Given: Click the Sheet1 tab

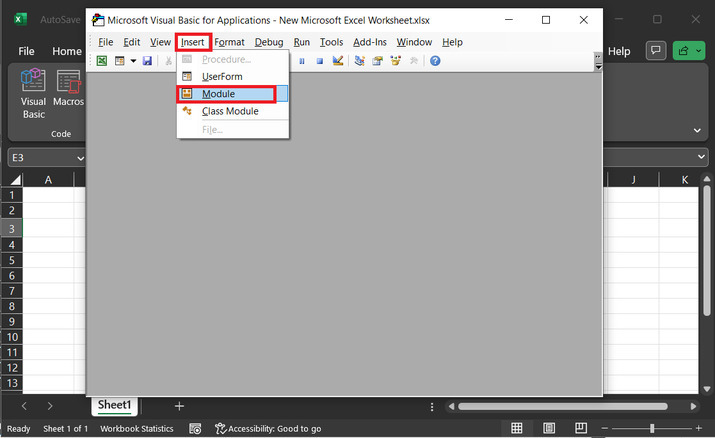Looking at the screenshot, I should click(114, 405).
